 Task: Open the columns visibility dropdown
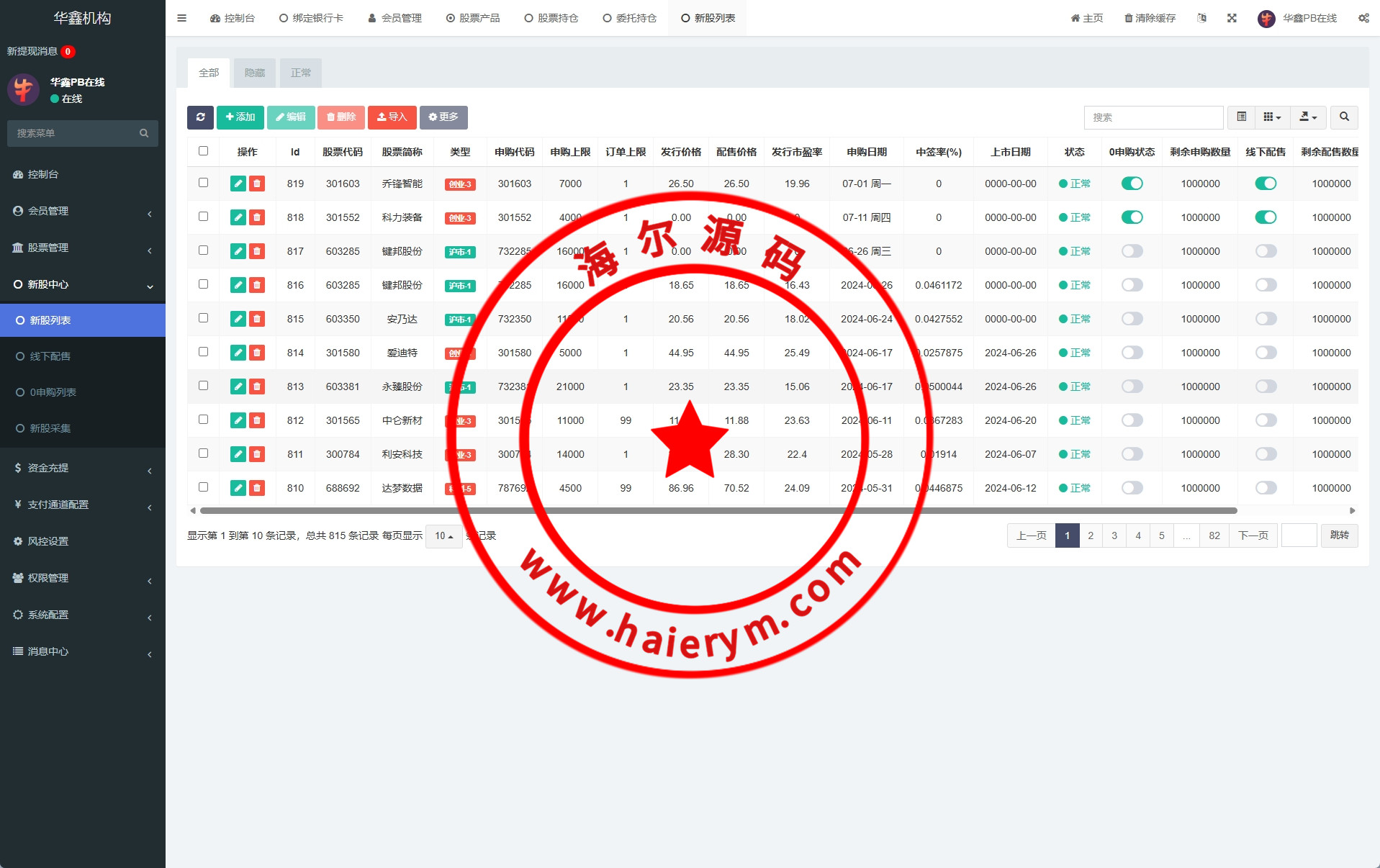[x=1272, y=117]
